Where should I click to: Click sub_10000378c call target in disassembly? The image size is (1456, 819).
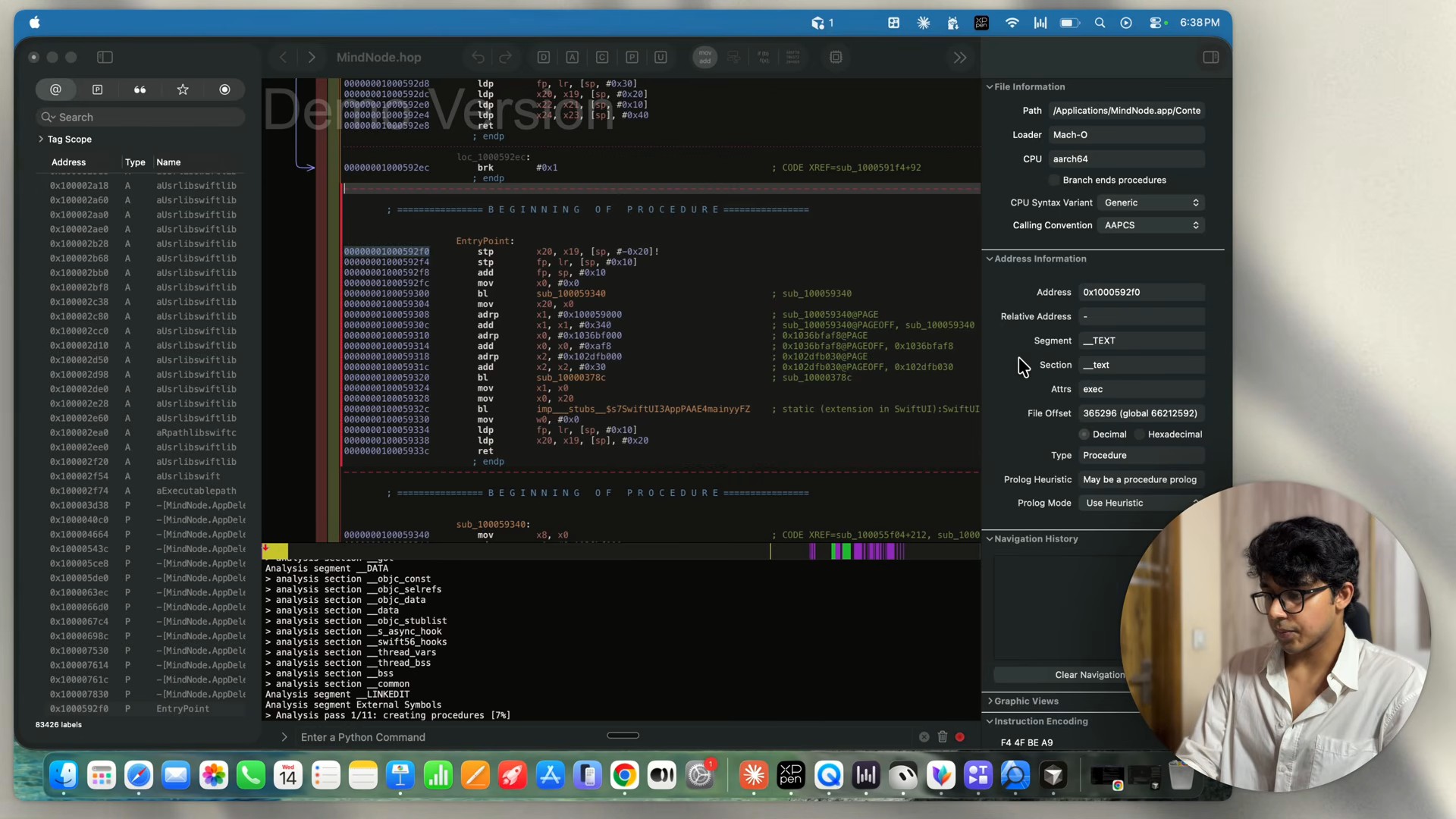[x=571, y=378]
